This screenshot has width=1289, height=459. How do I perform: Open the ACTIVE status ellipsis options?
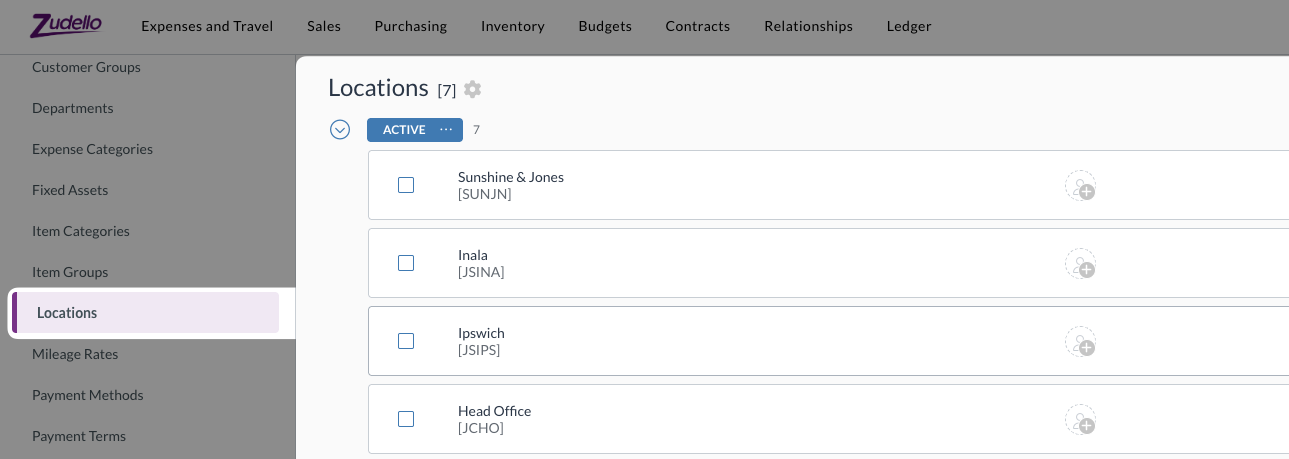point(447,130)
